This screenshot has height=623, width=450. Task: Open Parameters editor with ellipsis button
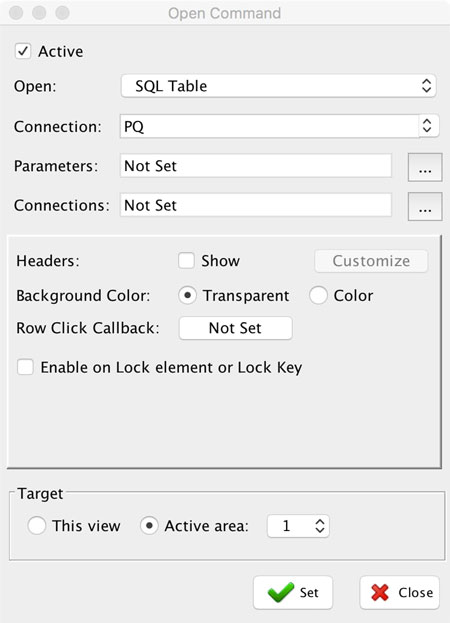coord(425,167)
